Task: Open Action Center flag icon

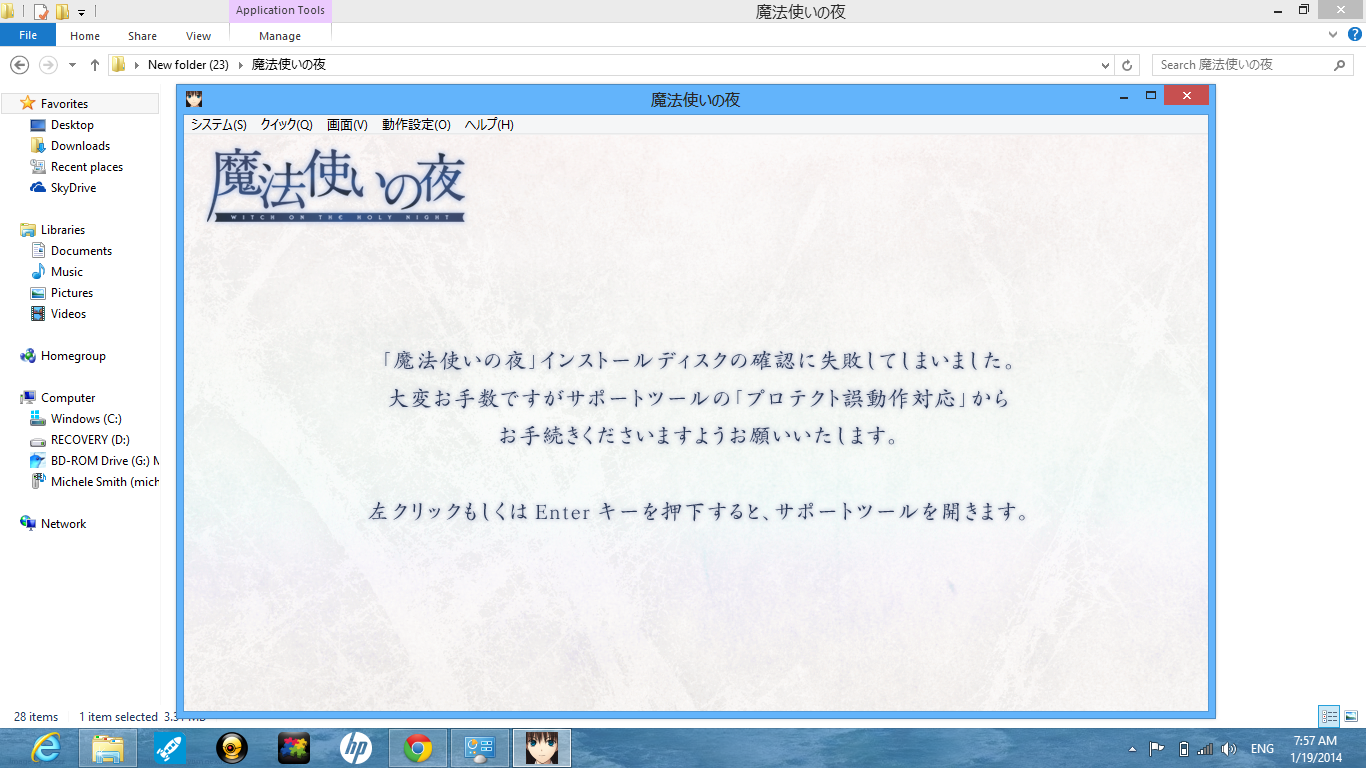Action: pyautogui.click(x=1156, y=749)
